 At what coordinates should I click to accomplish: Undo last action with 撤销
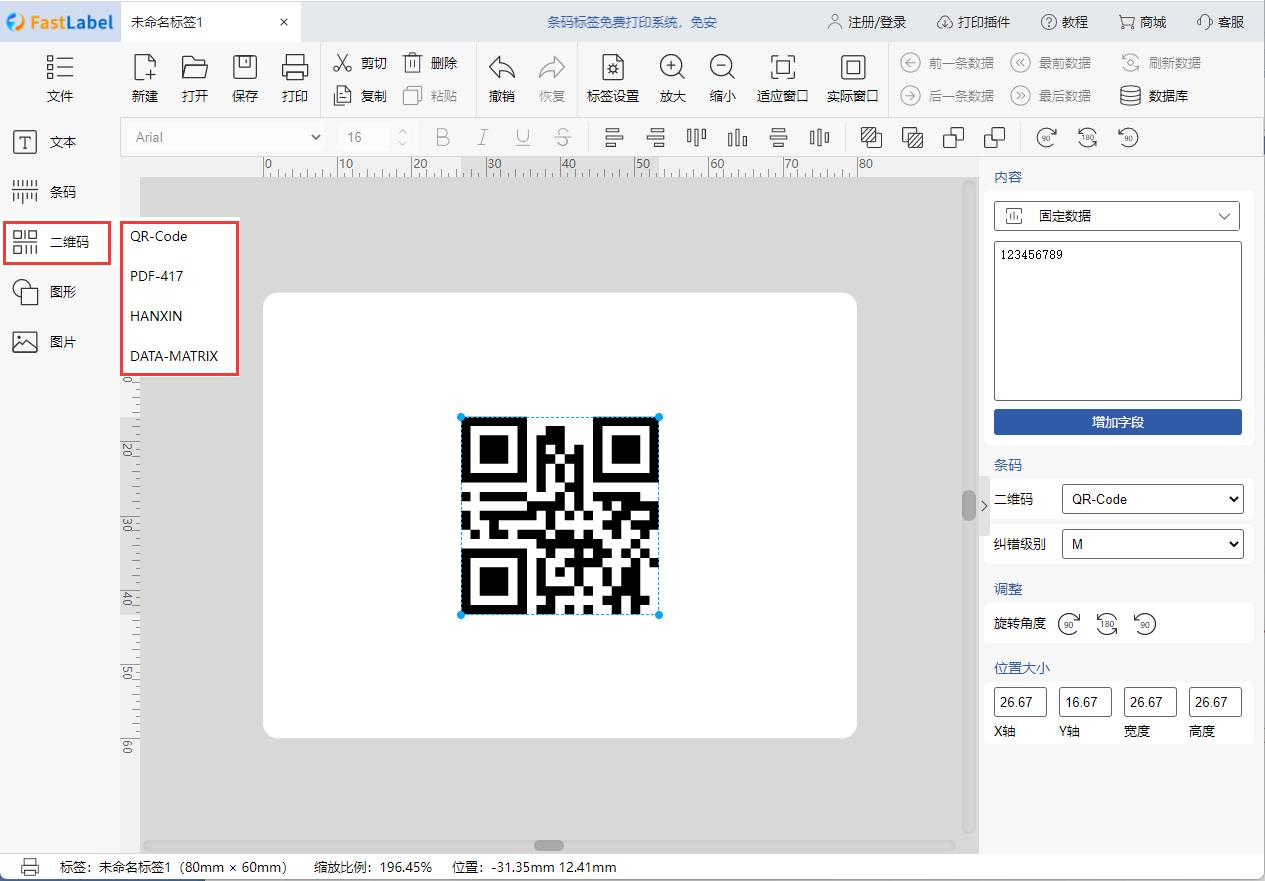click(x=502, y=79)
